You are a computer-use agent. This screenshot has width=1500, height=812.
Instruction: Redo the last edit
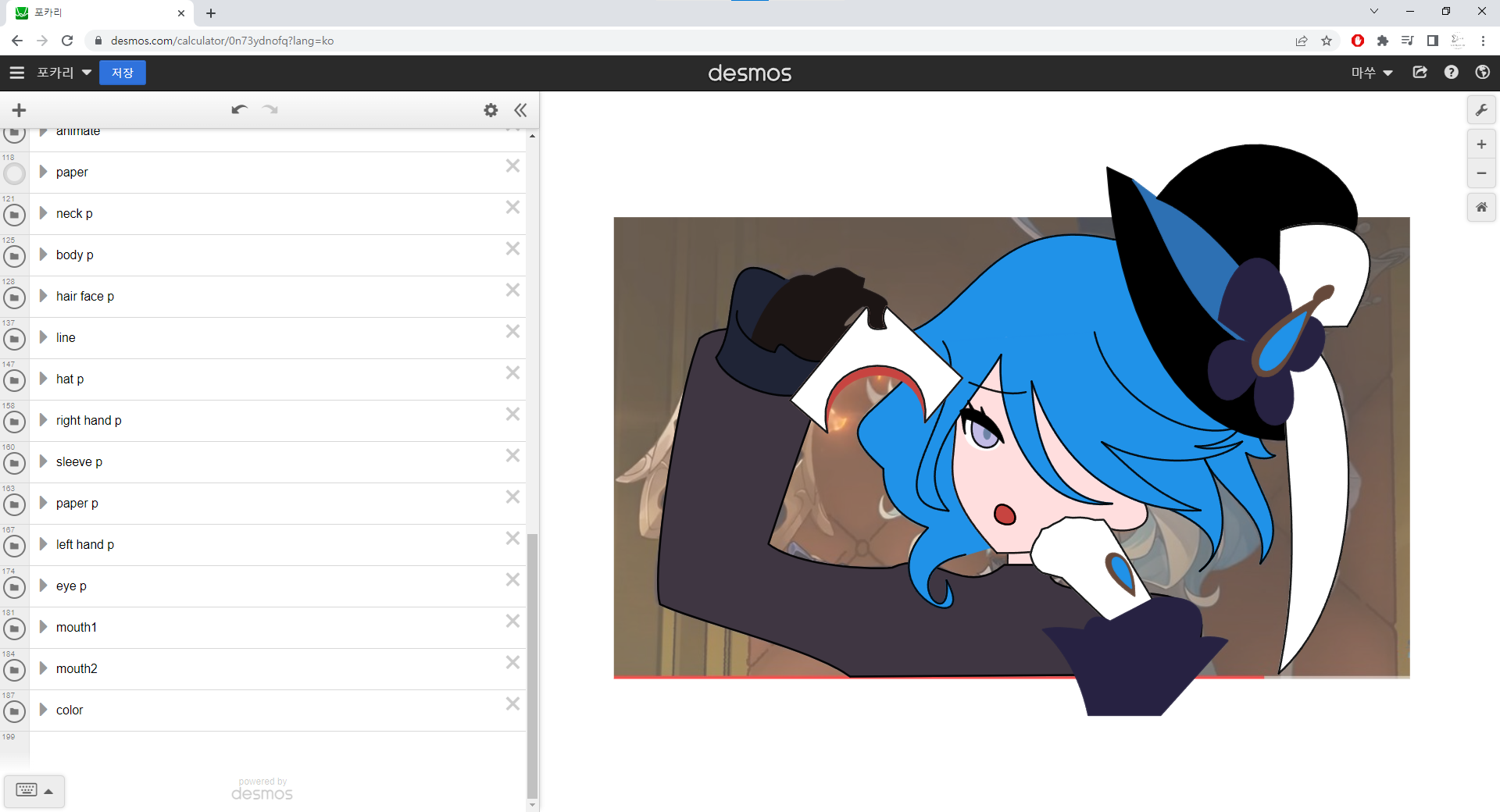click(270, 110)
